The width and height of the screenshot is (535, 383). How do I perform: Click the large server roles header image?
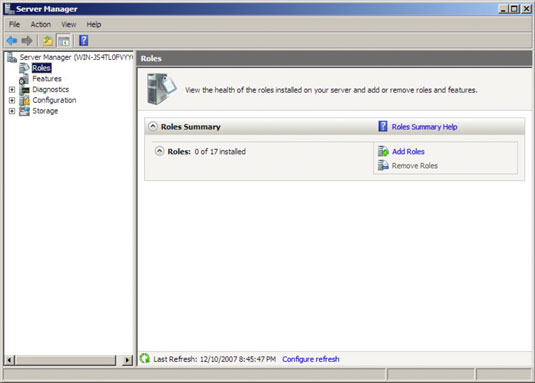(161, 89)
